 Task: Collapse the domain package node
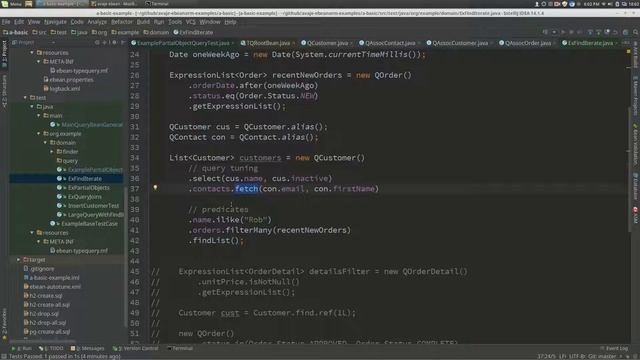[45, 142]
